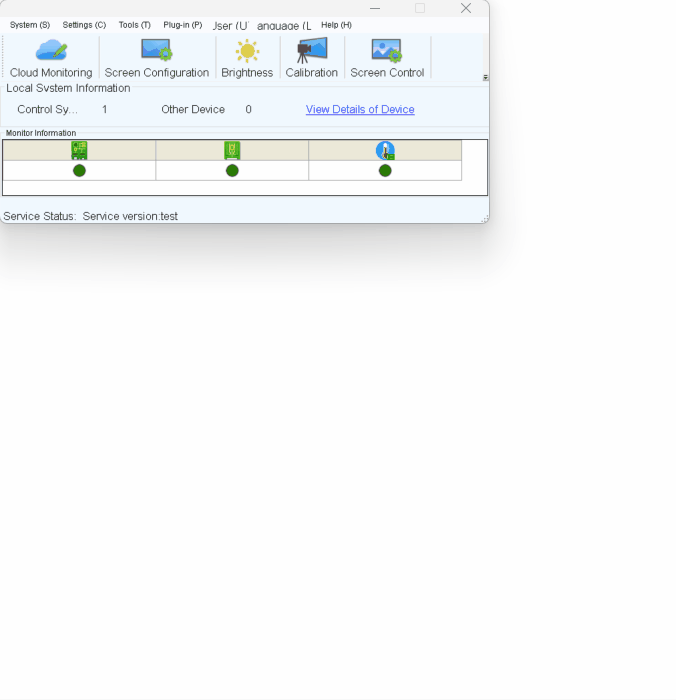
Task: Click green status dot under thermometer column
Action: point(385,171)
